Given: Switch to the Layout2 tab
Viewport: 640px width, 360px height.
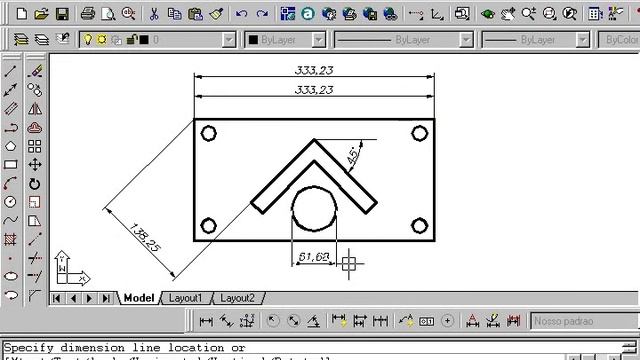Looking at the screenshot, I should [237, 298].
